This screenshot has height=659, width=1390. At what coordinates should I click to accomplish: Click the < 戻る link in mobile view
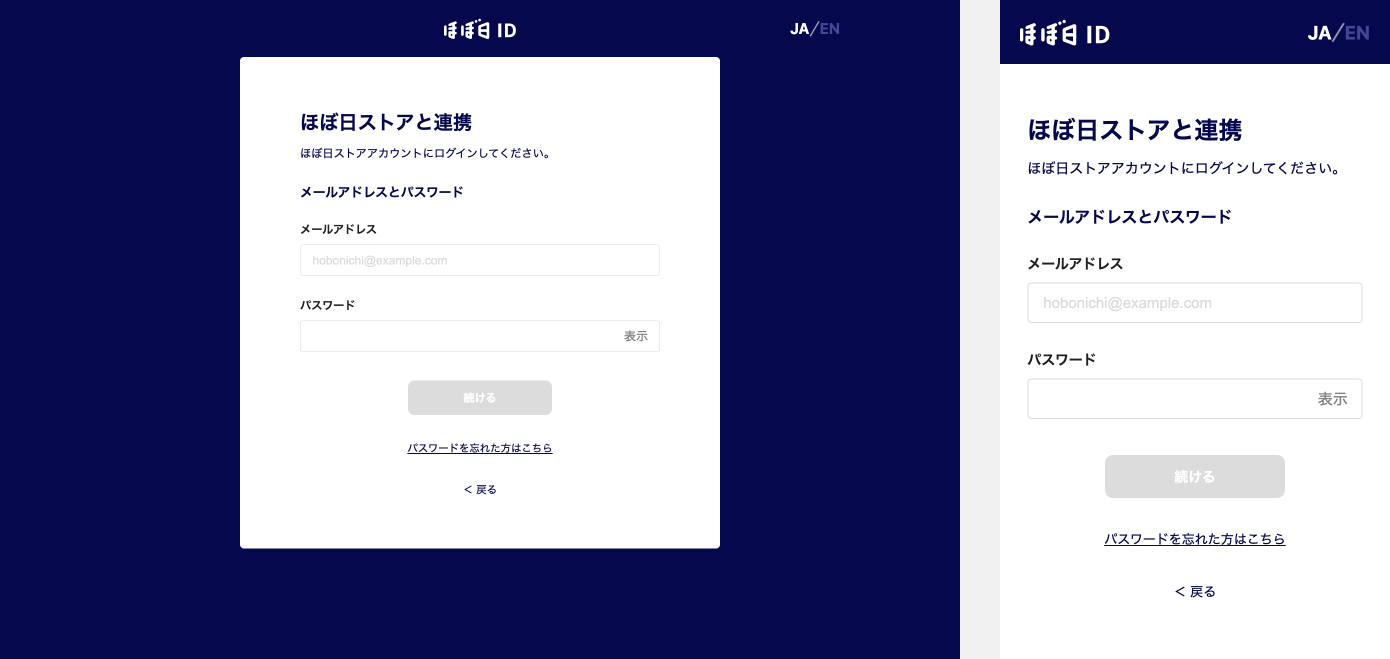[x=1195, y=592]
